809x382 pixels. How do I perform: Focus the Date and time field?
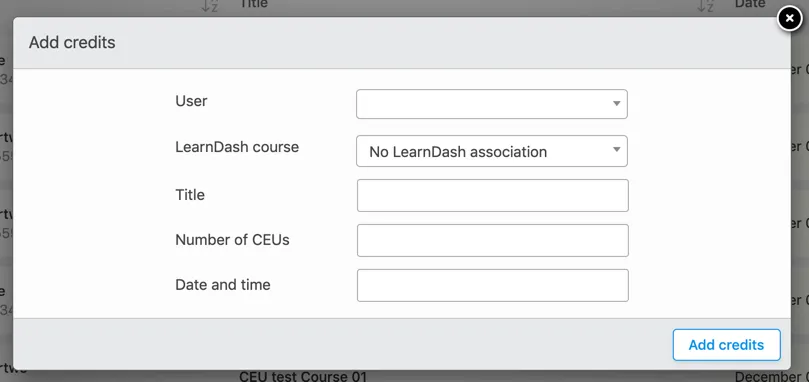(493, 285)
